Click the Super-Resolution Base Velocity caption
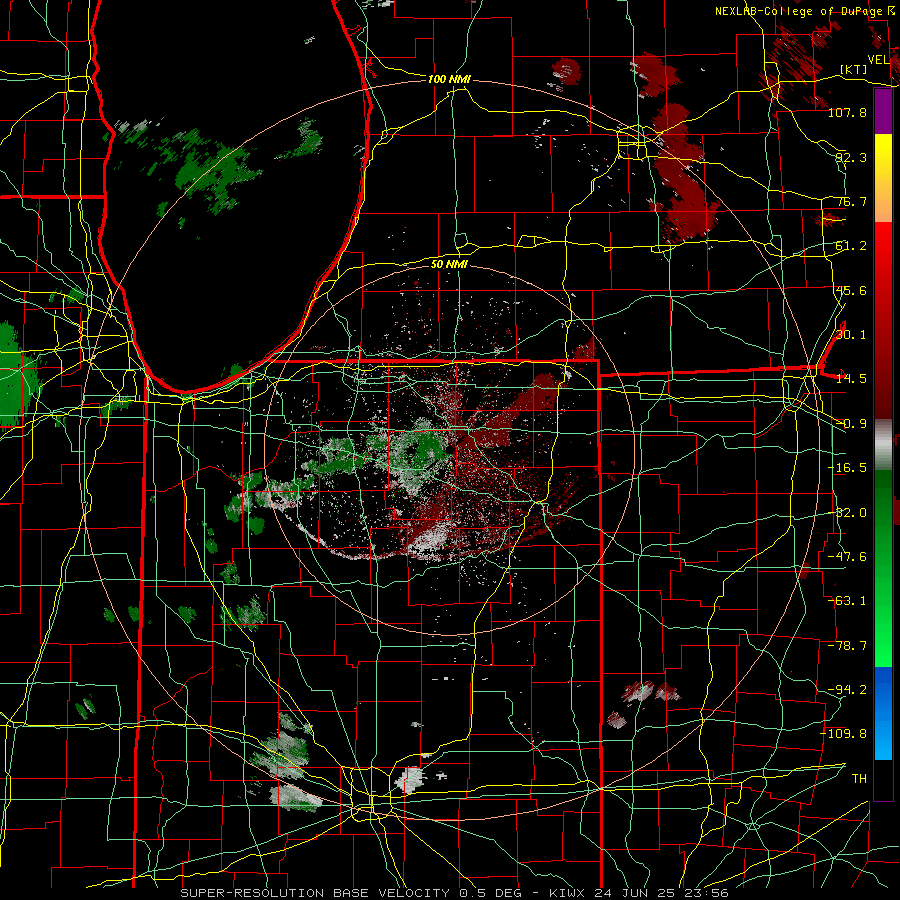900x900 pixels. (454, 893)
